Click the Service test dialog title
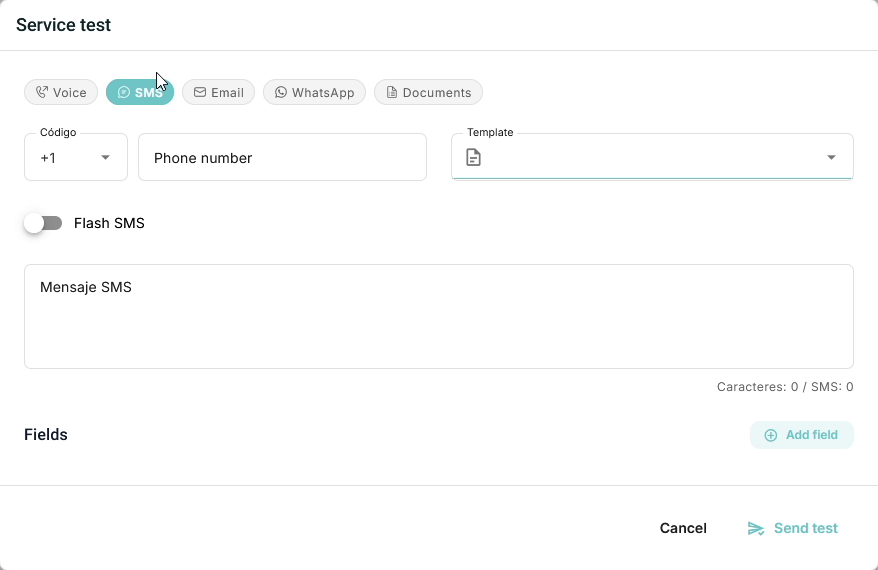 pyautogui.click(x=63, y=25)
